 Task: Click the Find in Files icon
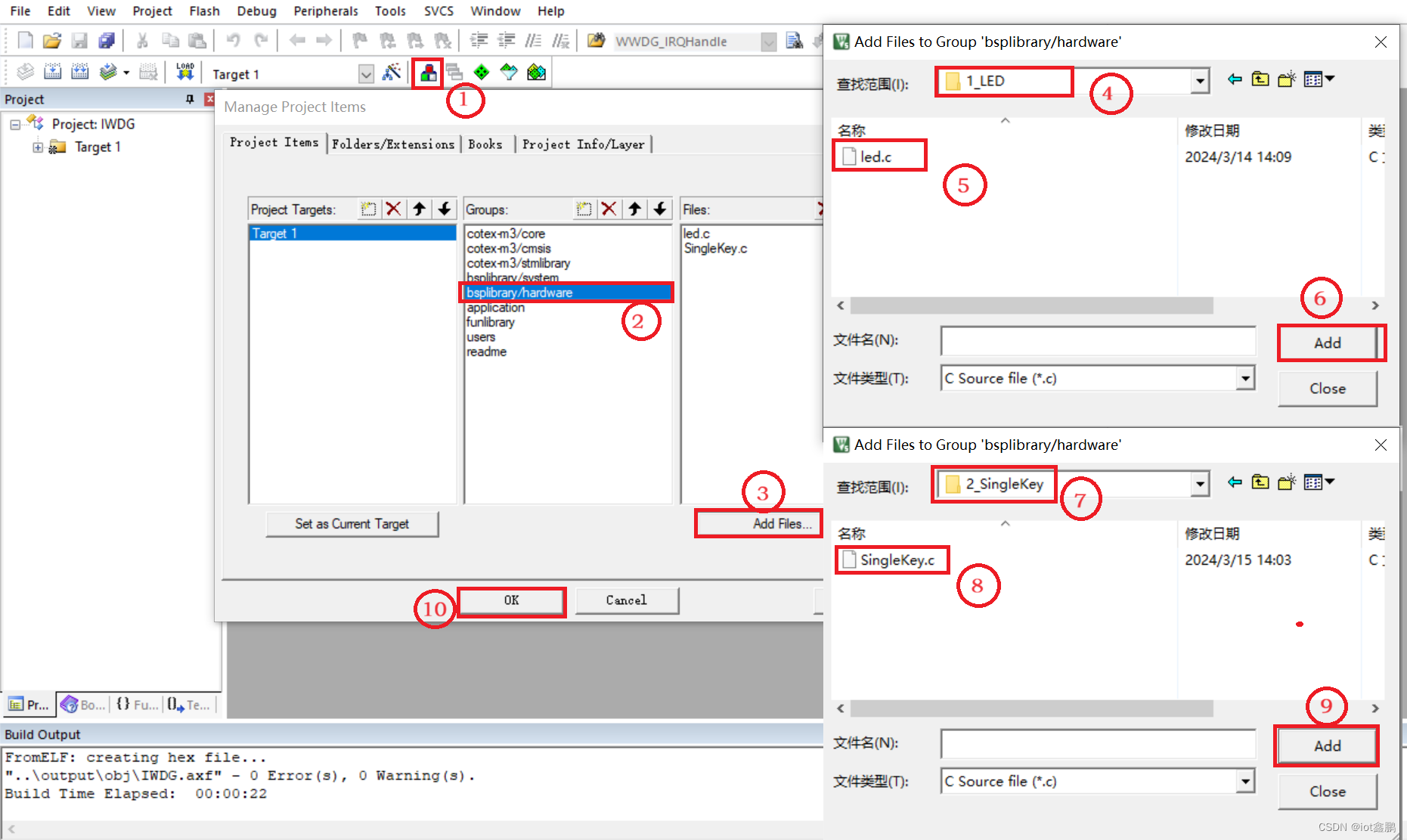[x=597, y=41]
